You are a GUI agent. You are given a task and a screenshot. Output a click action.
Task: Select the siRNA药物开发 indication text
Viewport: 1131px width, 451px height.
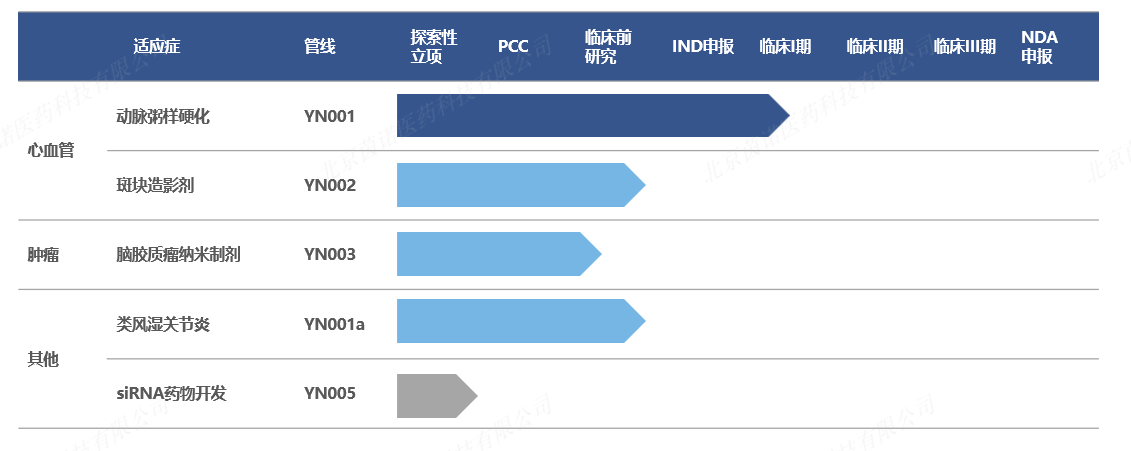[171, 393]
